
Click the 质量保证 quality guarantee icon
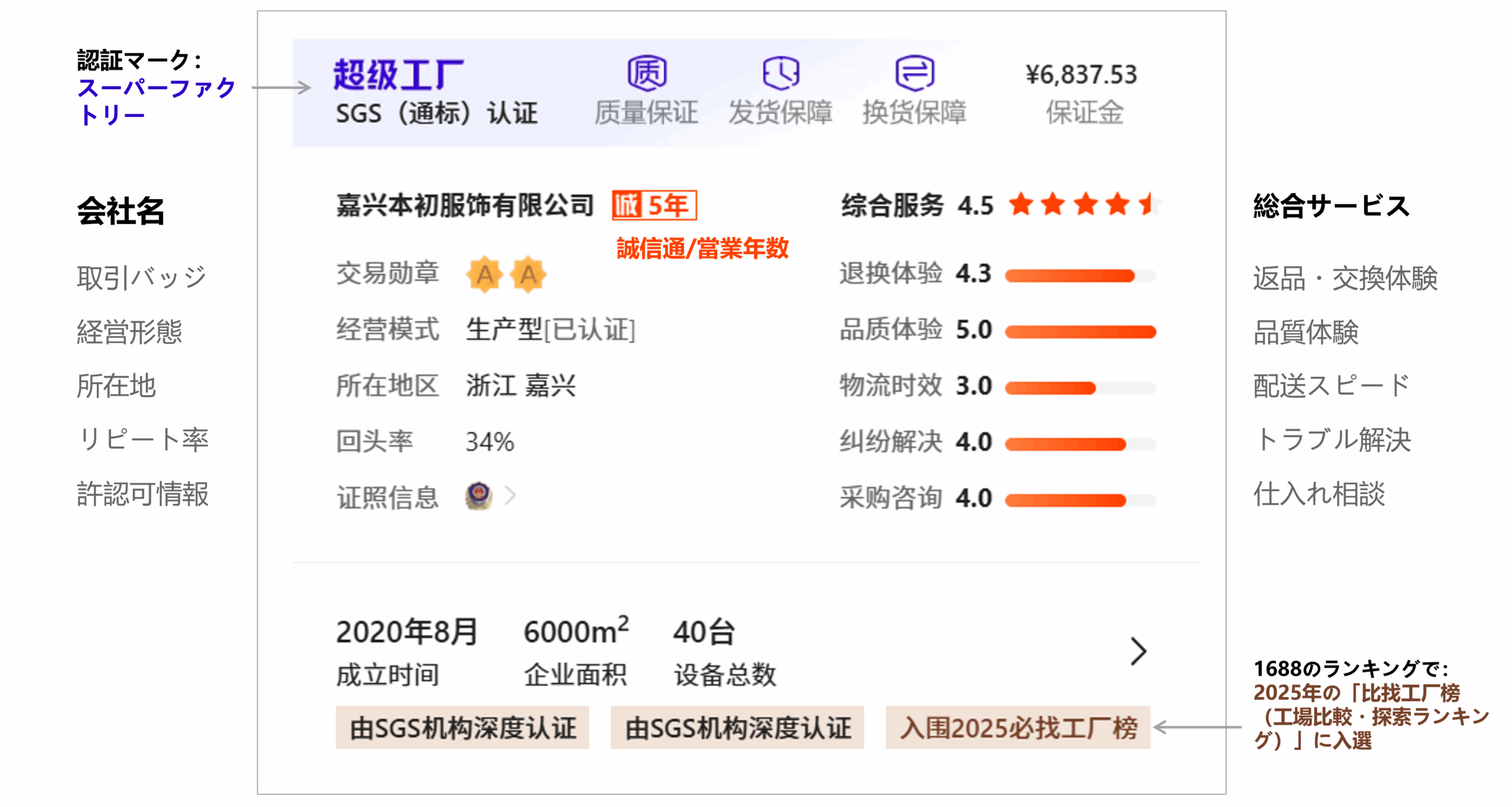click(647, 74)
